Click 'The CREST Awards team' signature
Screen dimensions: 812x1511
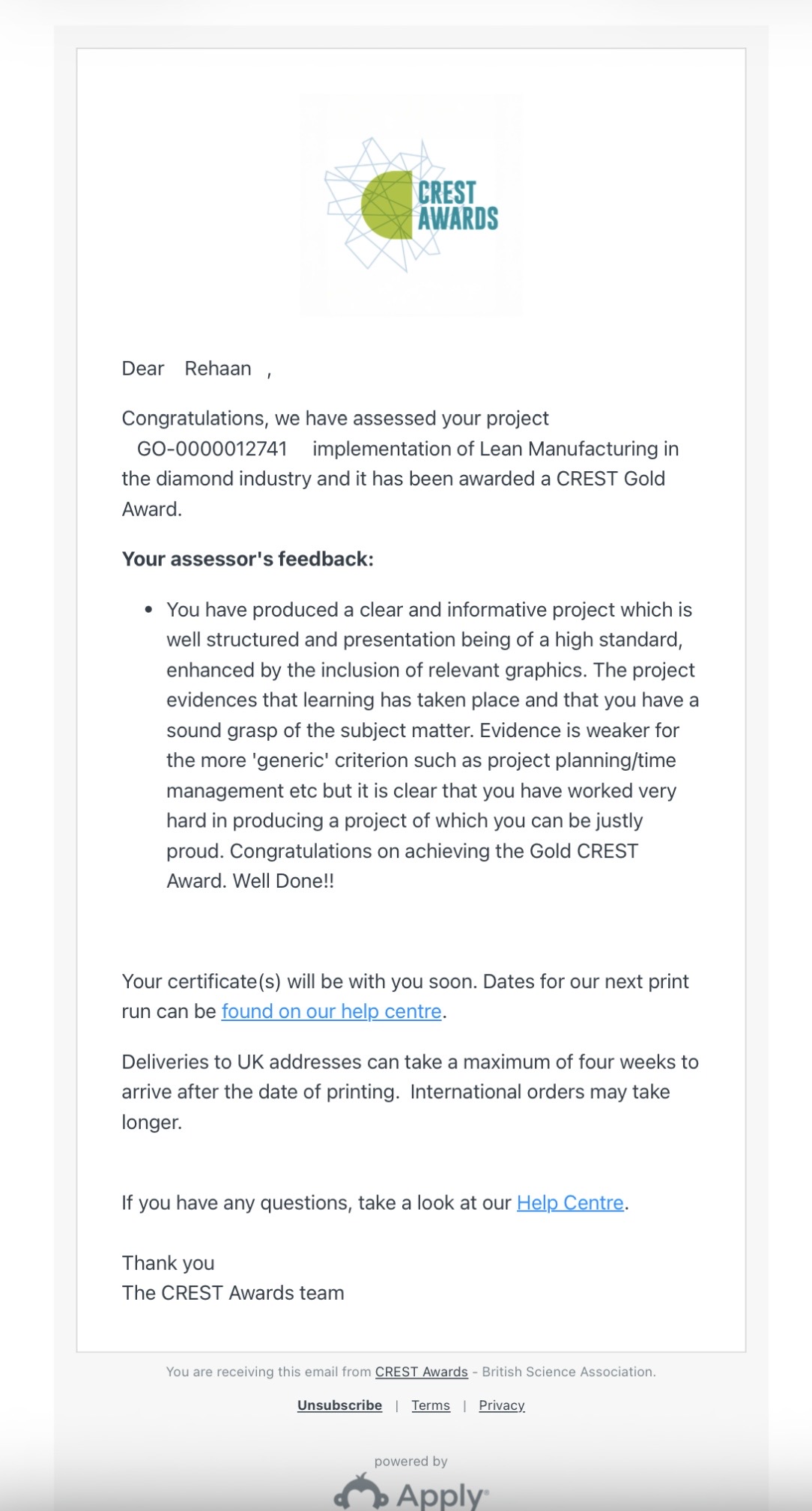tap(233, 1293)
